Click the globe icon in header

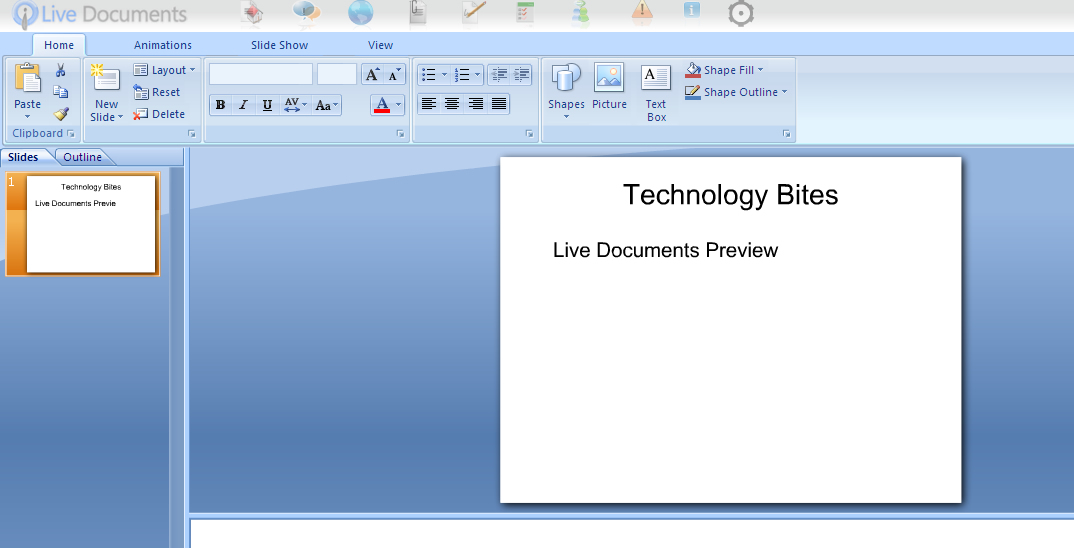(360, 13)
